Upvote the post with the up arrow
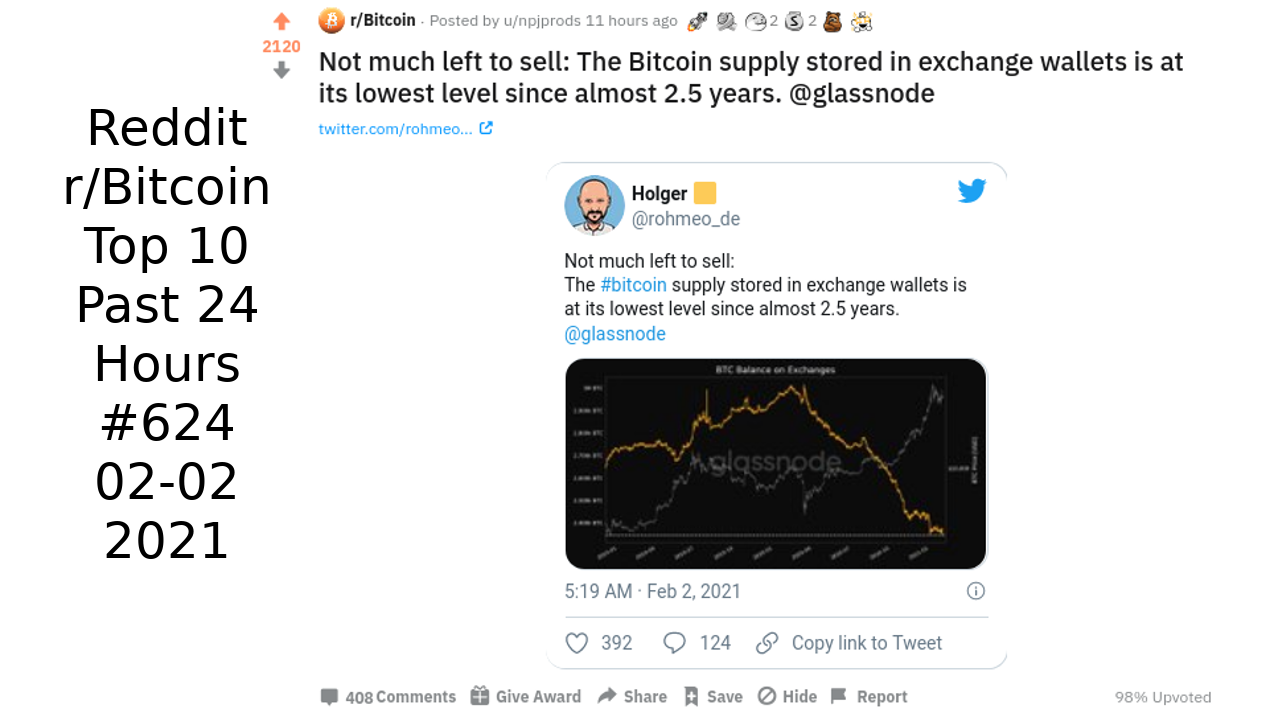 (281, 20)
